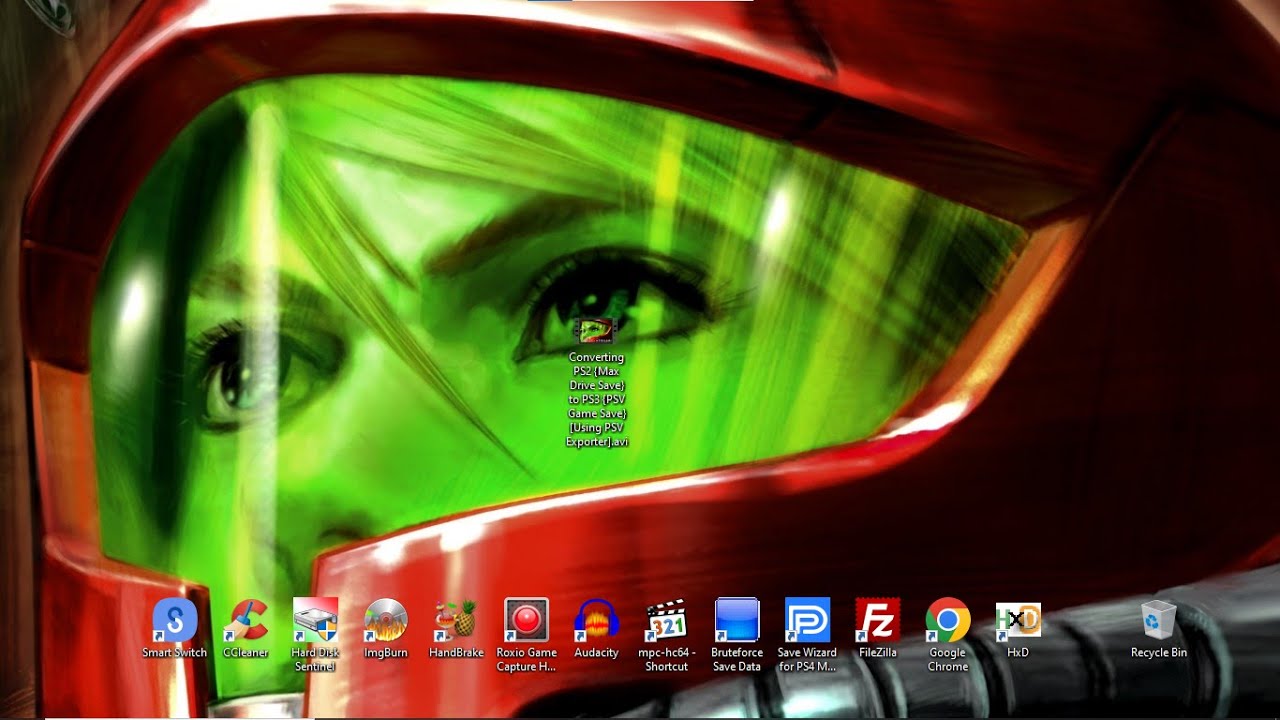Image resolution: width=1280 pixels, height=720 pixels.
Task: Click the Recycle Bin icon
Action: (x=1159, y=621)
